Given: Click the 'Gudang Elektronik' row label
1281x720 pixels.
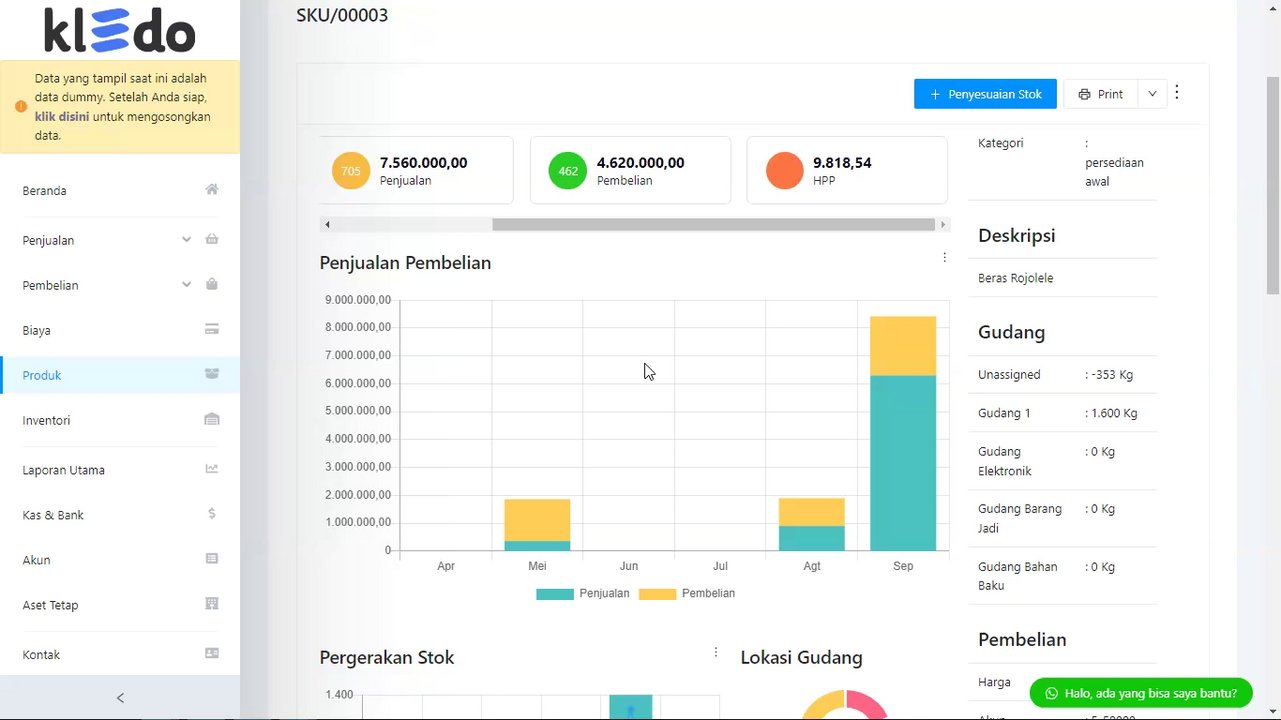Looking at the screenshot, I should point(1005,461).
